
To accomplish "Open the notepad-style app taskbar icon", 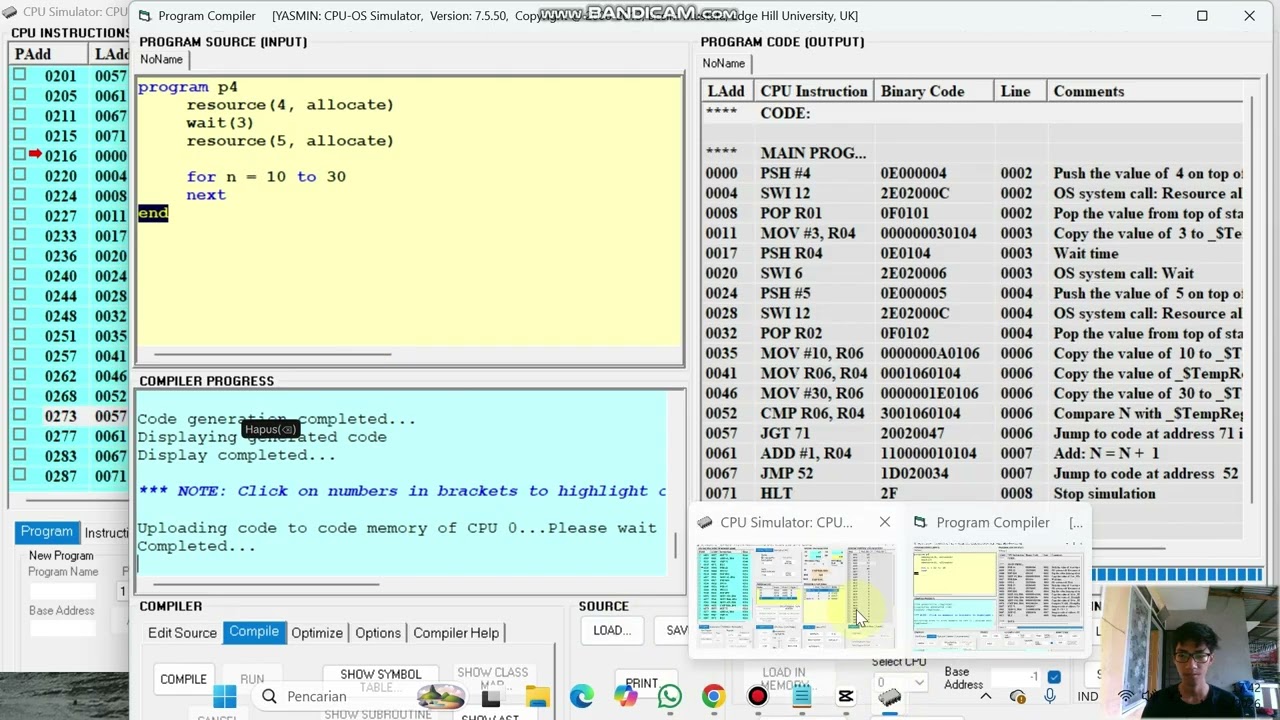I will coord(801,696).
